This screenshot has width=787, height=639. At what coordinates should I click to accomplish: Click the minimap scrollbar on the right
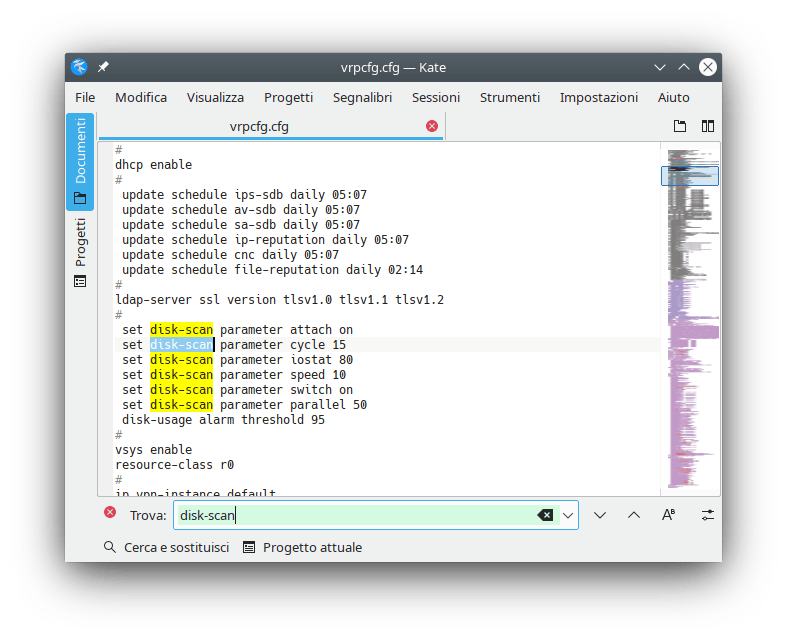(x=690, y=320)
